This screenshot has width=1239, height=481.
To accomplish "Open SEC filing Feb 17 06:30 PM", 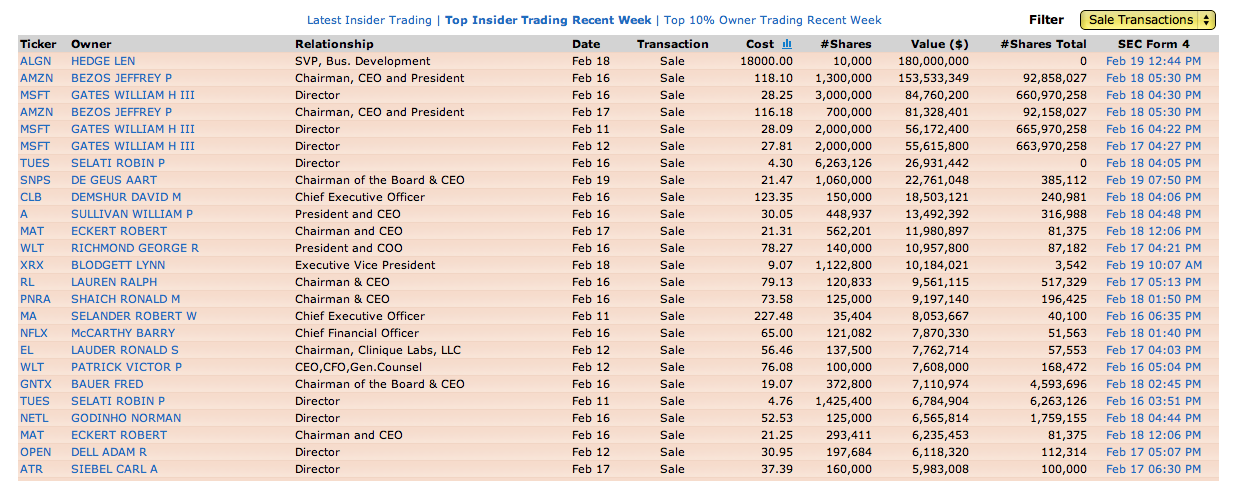I will point(1153,469).
